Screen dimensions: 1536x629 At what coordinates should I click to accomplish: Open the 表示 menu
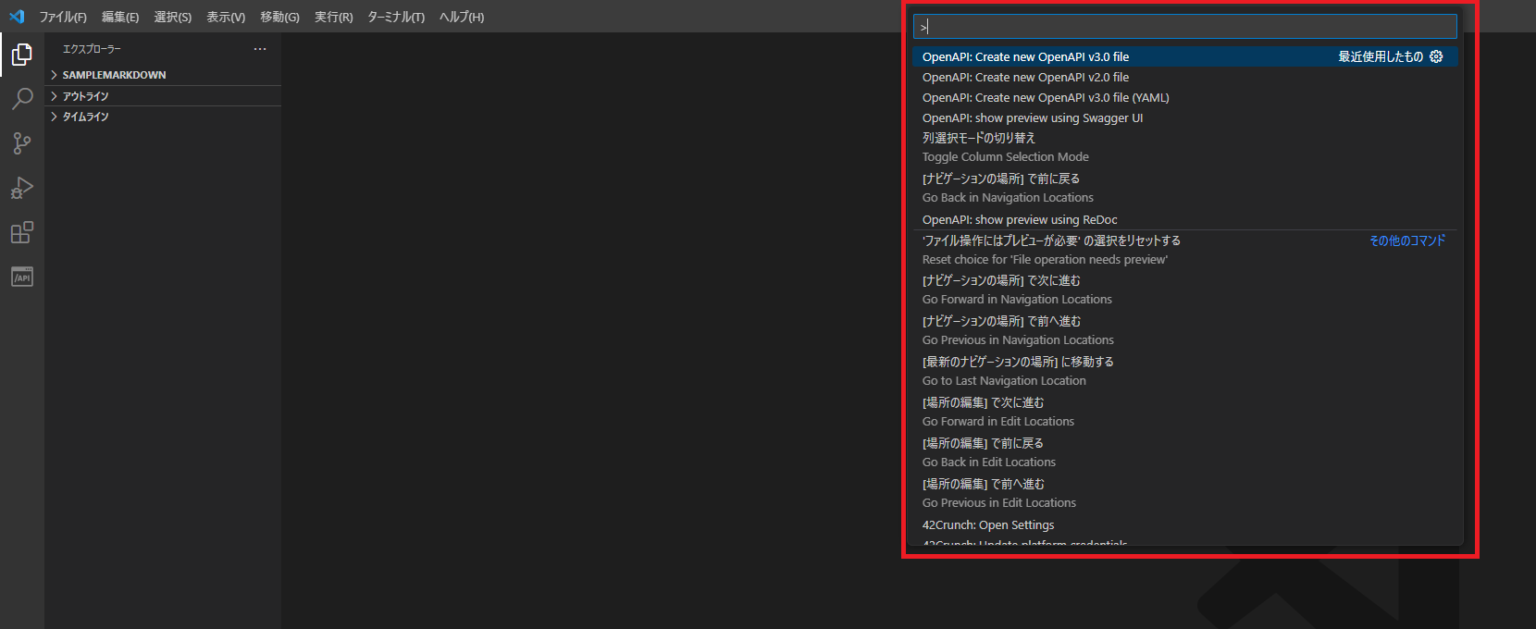tap(227, 16)
